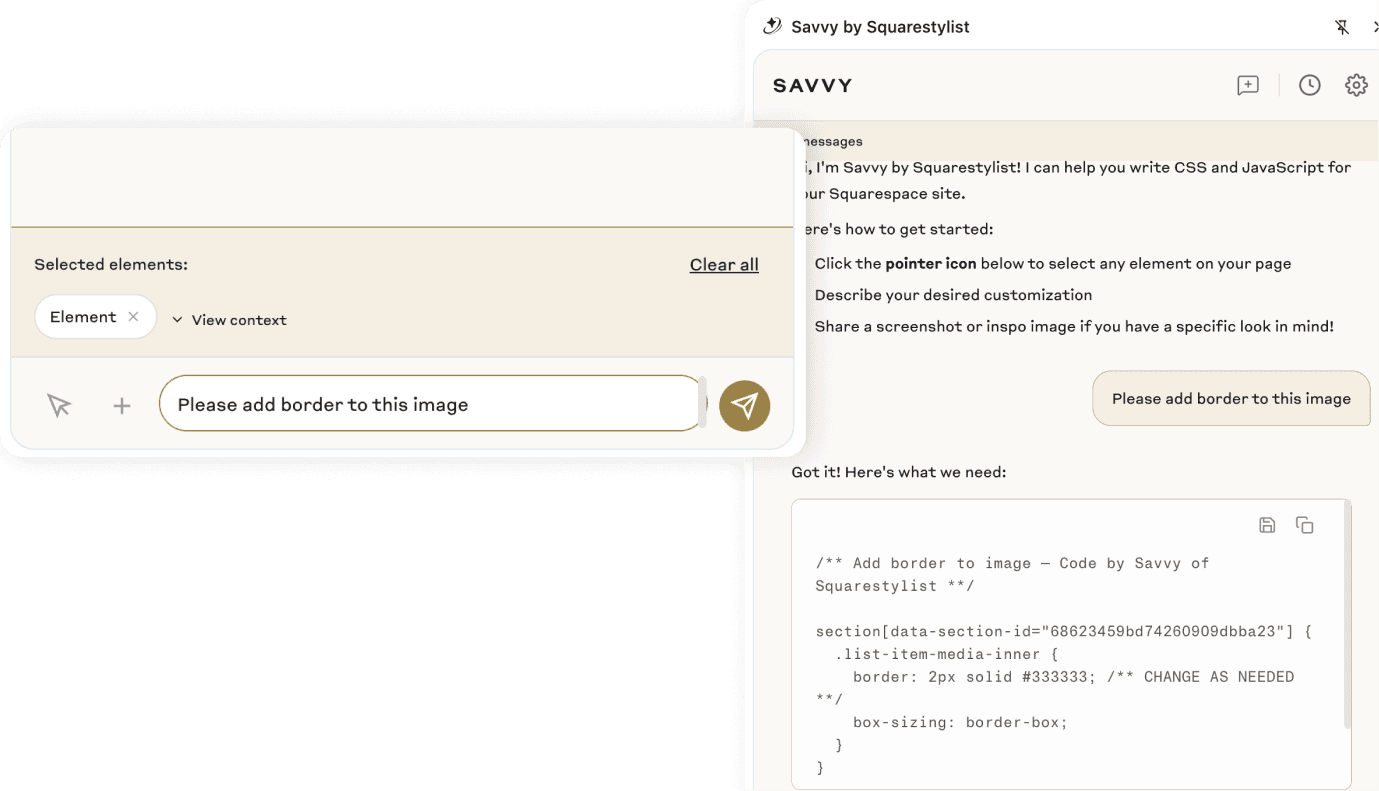The width and height of the screenshot is (1379, 791).
Task: Send the typed message
Action: [x=744, y=405]
